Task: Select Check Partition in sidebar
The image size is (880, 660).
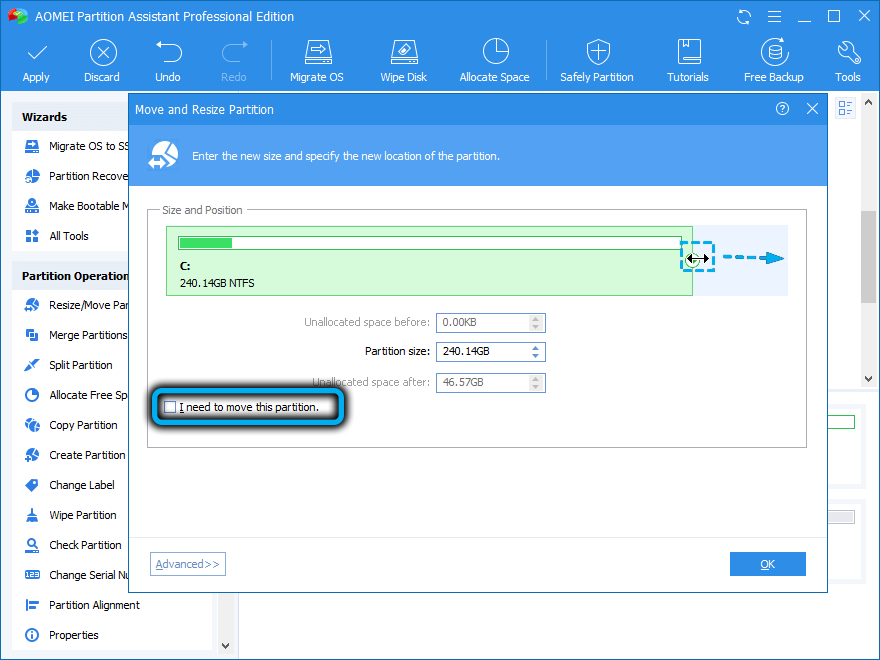Action: coord(85,545)
